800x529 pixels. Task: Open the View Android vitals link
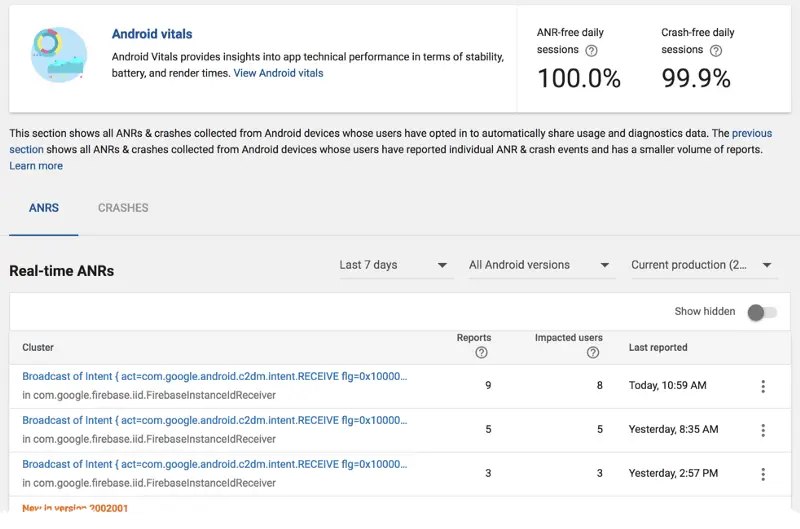(278, 73)
